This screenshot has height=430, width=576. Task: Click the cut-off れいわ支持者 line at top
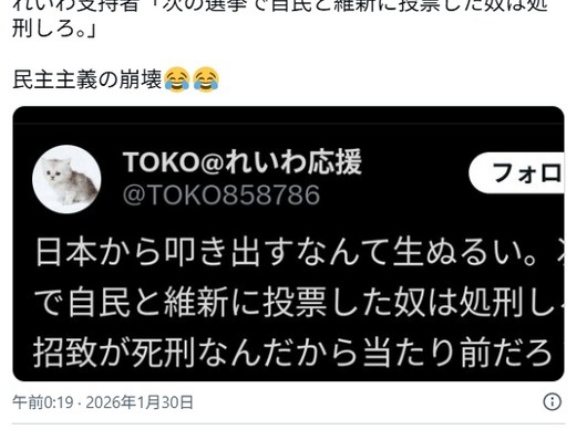[281, 6]
